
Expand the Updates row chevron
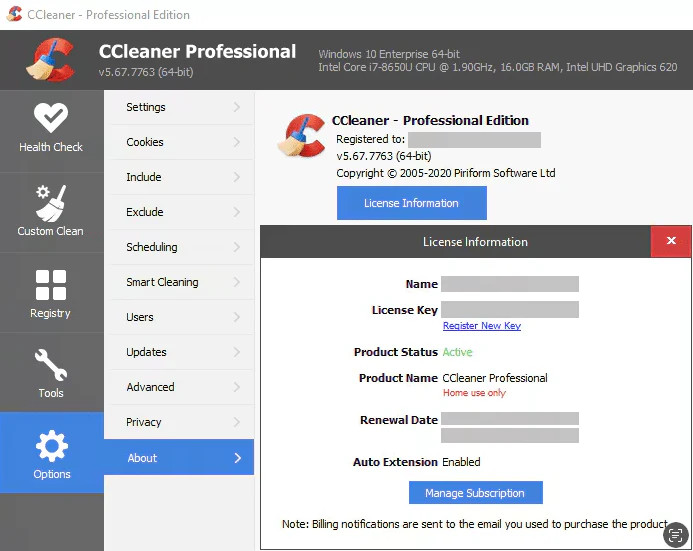(237, 352)
